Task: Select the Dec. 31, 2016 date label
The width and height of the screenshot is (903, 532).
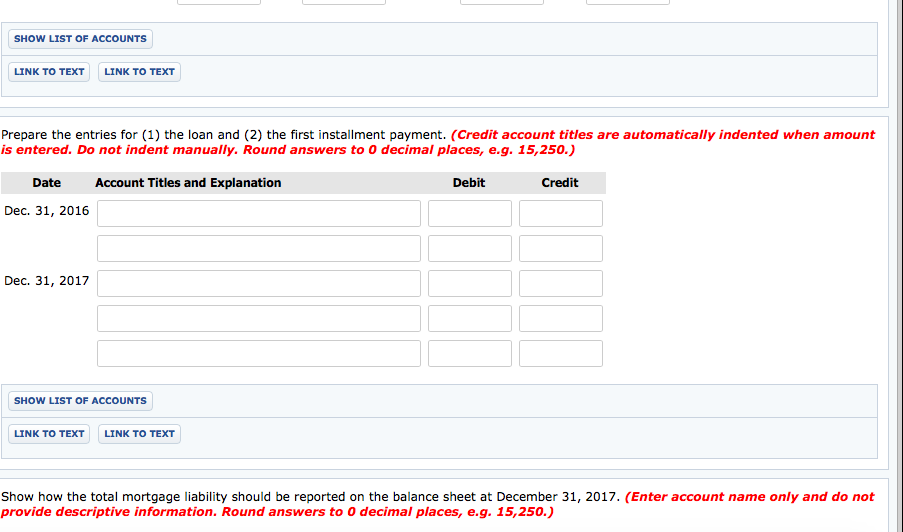Action: point(47,211)
